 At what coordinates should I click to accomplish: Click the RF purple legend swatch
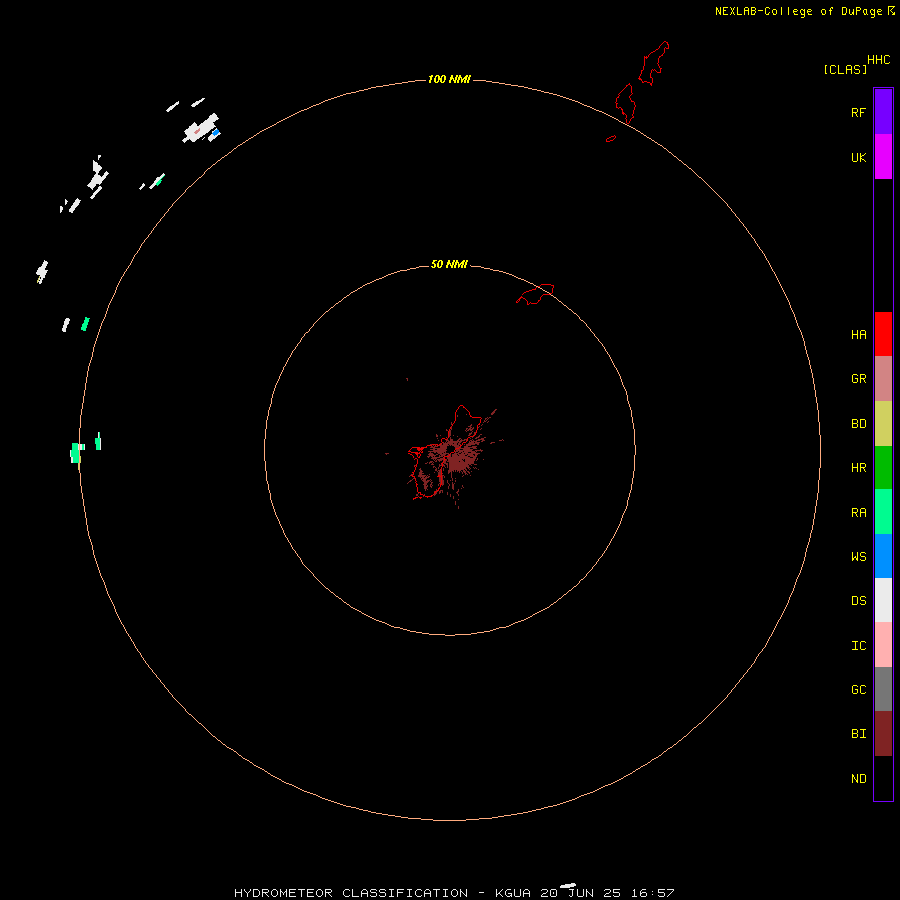click(x=883, y=112)
